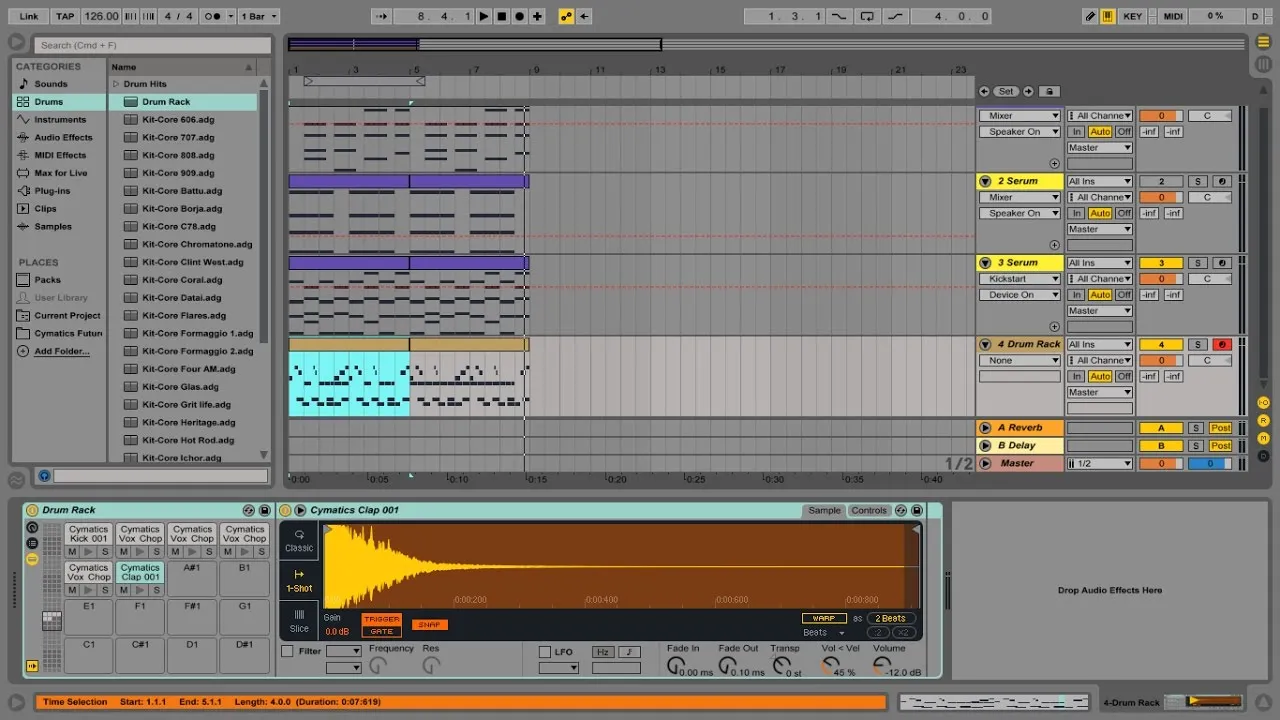Screen dimensions: 1280x720
Task: Click the browser search field
Action: pyautogui.click(x=152, y=45)
